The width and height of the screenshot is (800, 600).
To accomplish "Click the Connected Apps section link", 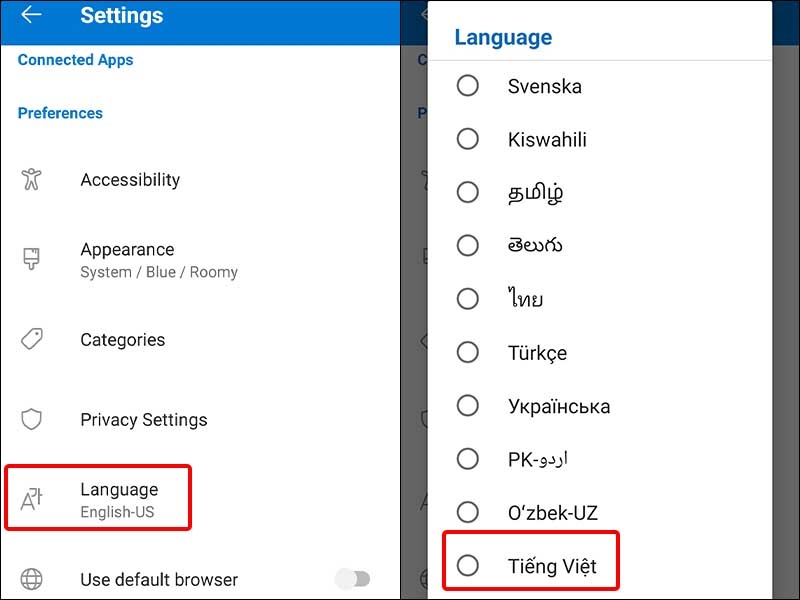I will [x=75, y=60].
